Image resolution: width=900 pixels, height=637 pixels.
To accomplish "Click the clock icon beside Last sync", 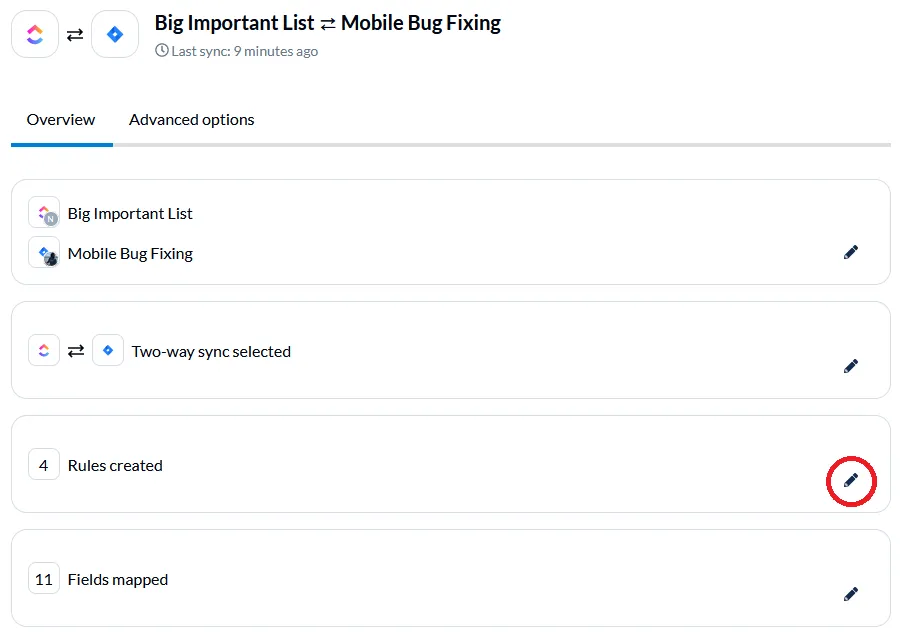I will pos(162,51).
